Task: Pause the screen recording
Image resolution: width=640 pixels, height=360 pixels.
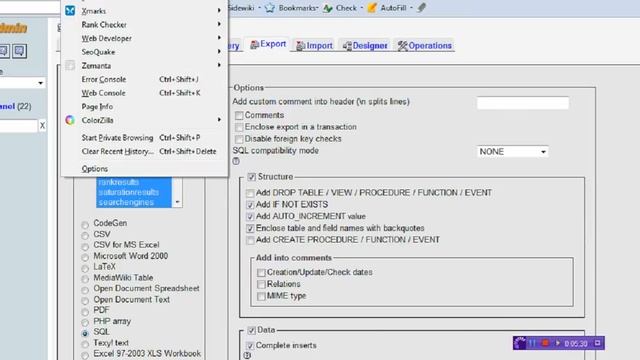Action: click(533, 343)
